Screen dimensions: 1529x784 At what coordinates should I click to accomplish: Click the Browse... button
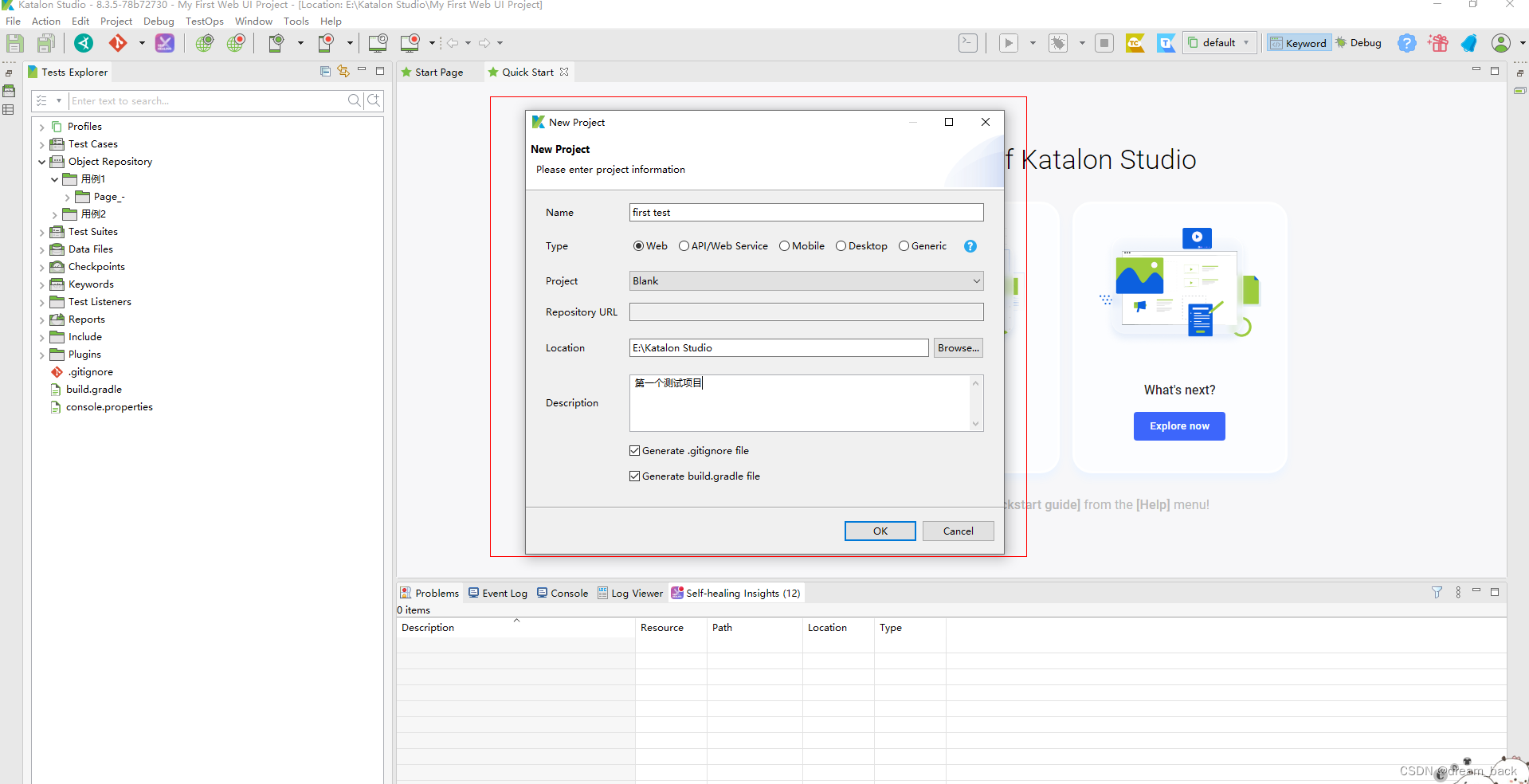pyautogui.click(x=959, y=348)
